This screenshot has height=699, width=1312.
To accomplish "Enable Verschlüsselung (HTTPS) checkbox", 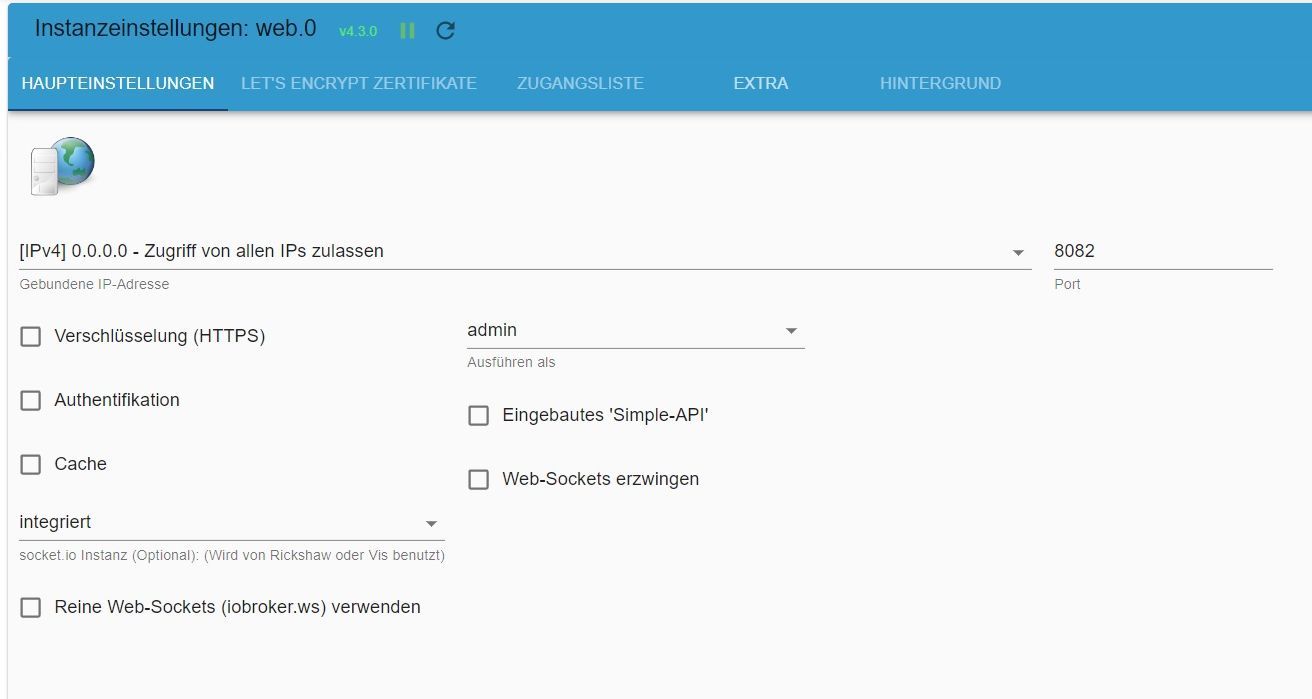I will click(31, 336).
